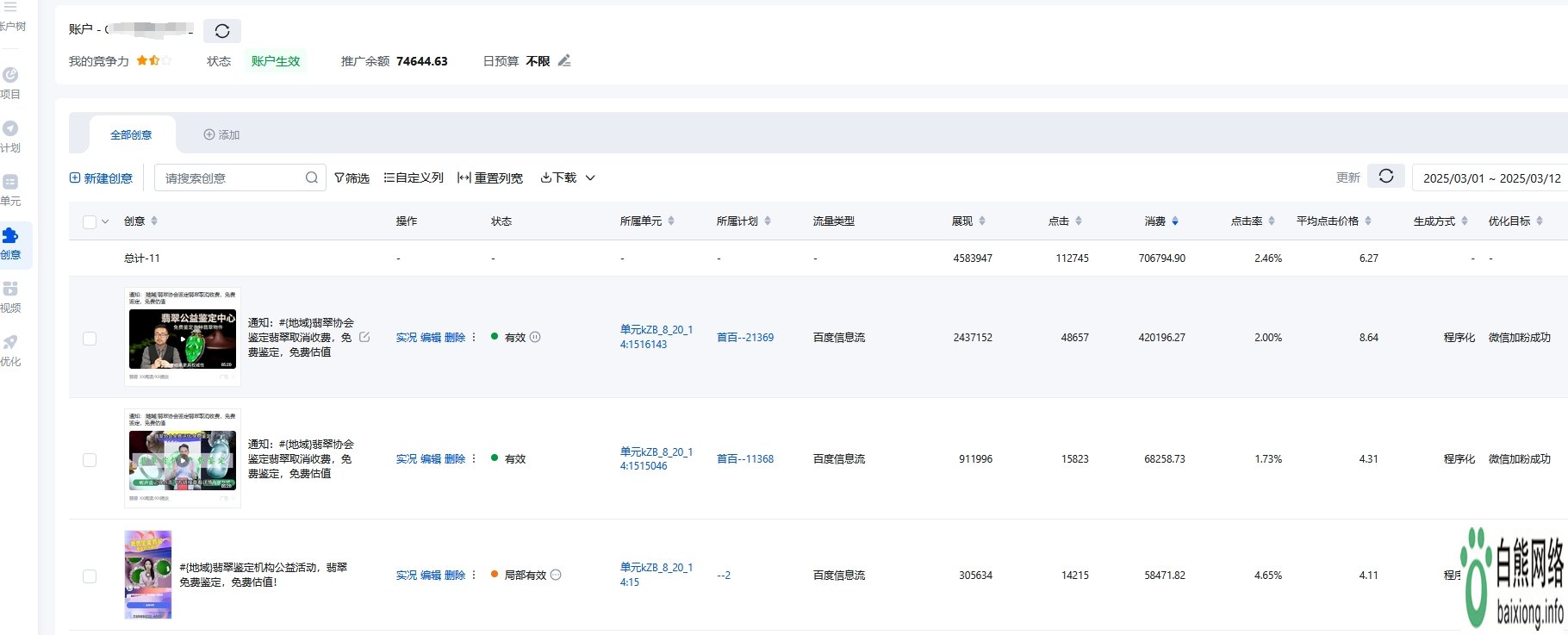Sort by 消费 column arrows
Image resolution: width=1568 pixels, height=635 pixels.
tap(1175, 221)
